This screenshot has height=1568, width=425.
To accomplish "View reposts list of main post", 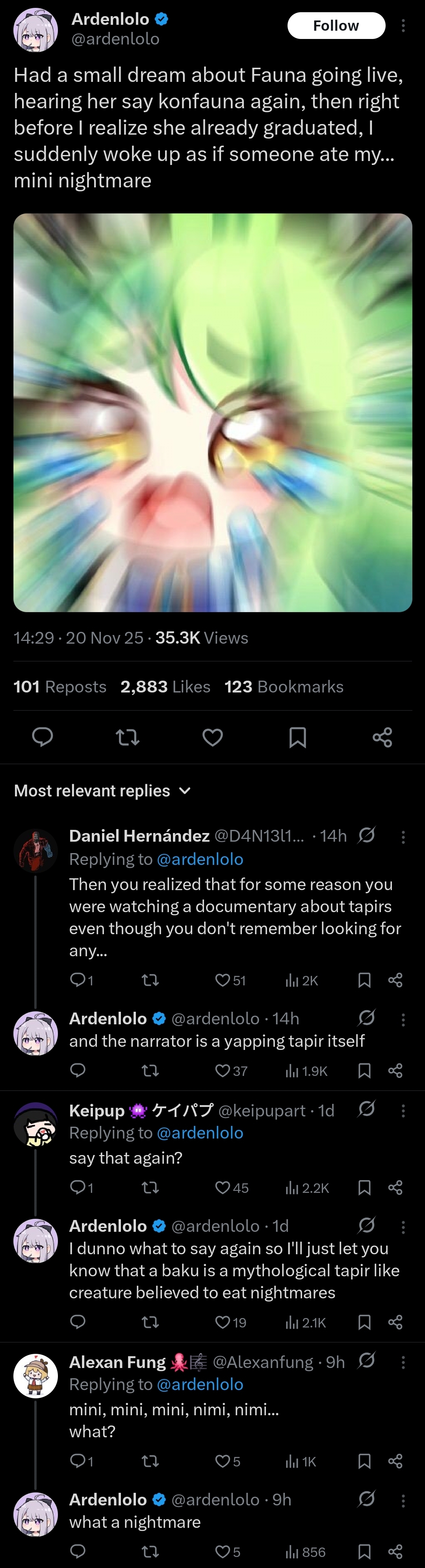I will coord(59,687).
